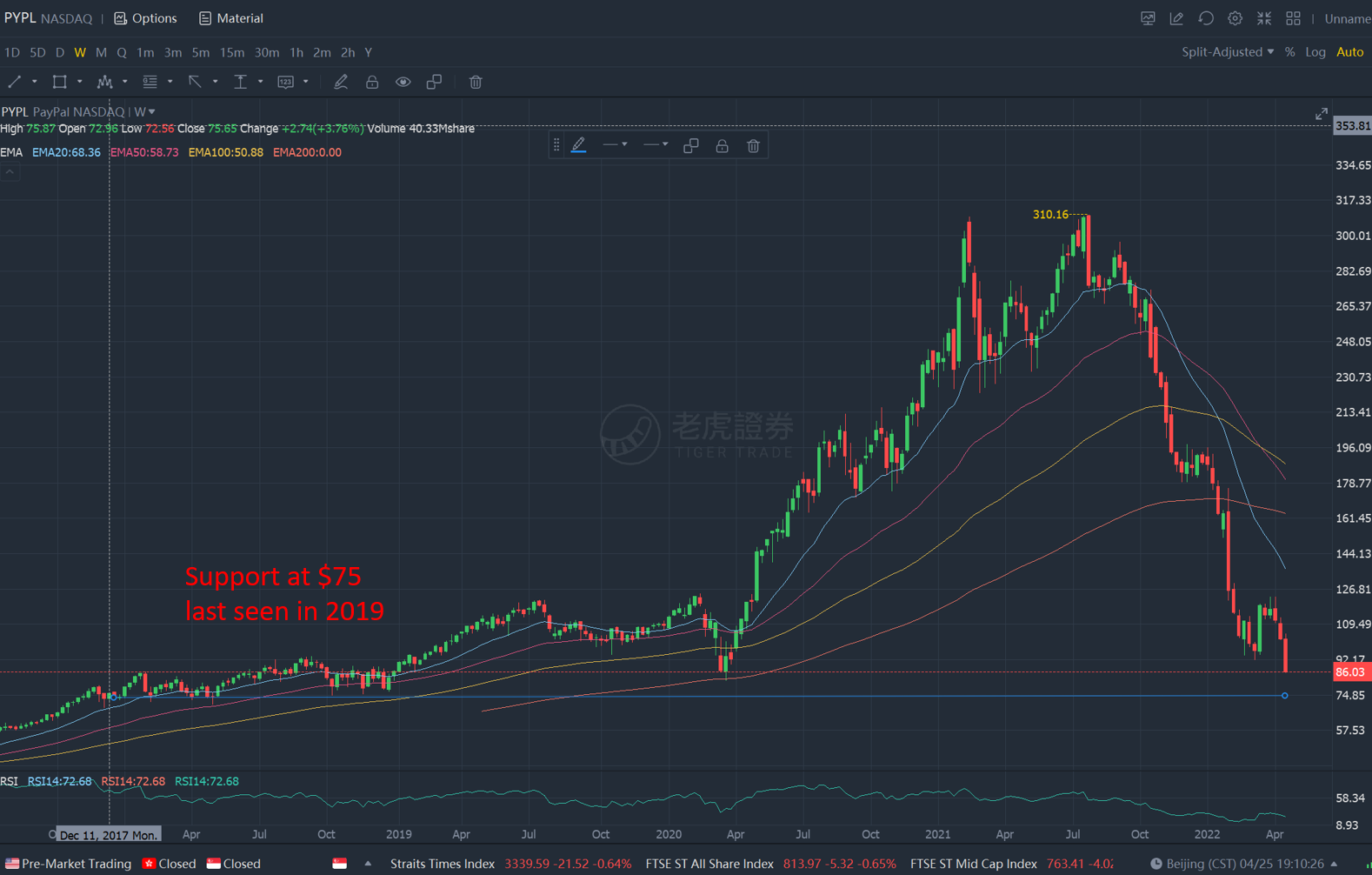Open the chart monitor icon at top right
1372x875 pixels.
click(1148, 18)
